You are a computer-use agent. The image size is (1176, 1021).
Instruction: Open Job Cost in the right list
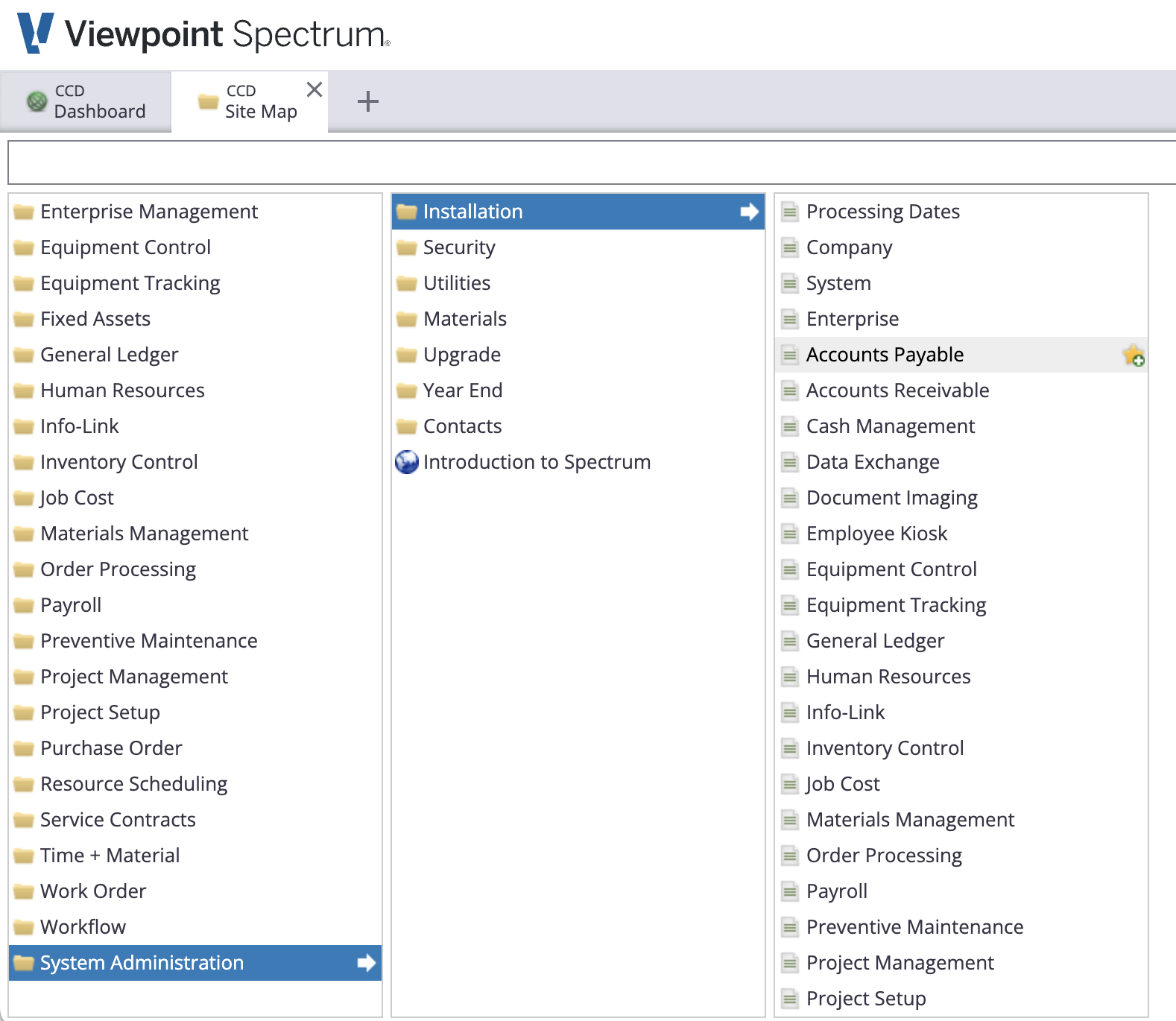(x=961, y=784)
